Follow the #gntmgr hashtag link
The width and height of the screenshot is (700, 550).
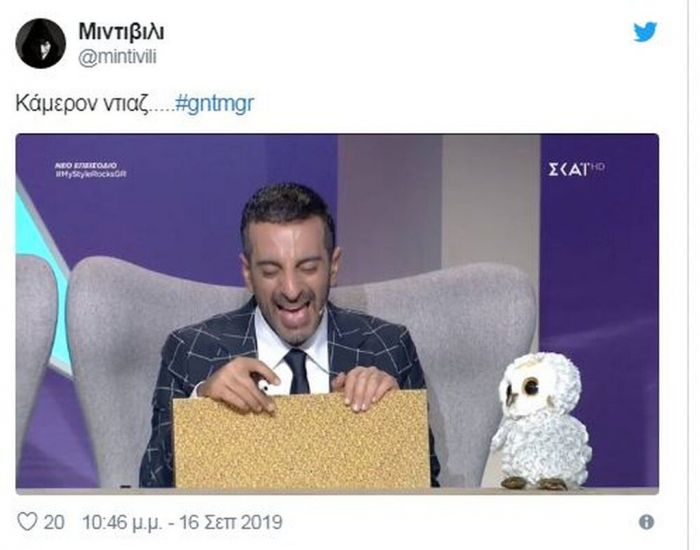(215, 104)
